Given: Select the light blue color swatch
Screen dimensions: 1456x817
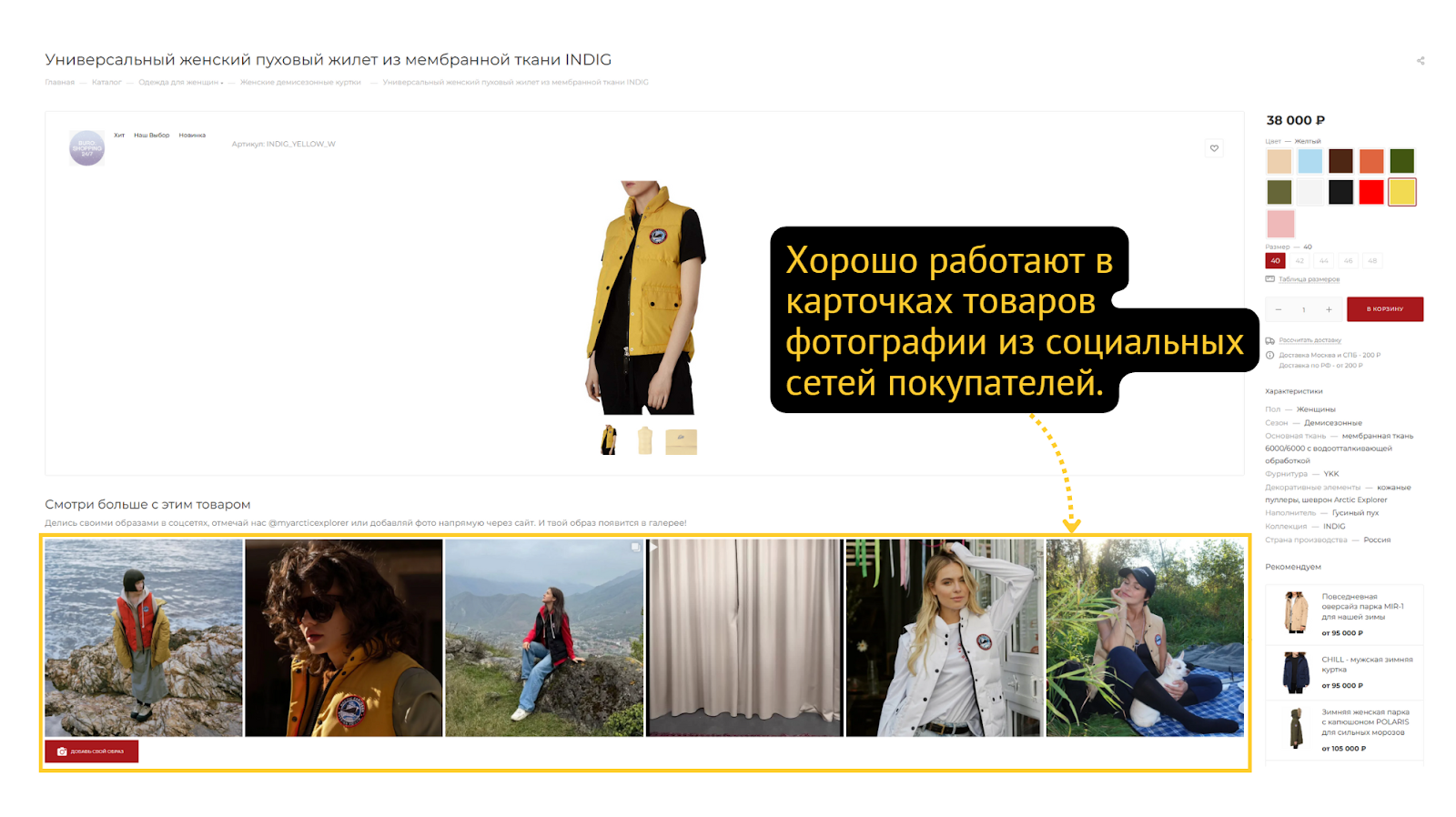Looking at the screenshot, I should pyautogui.click(x=1310, y=161).
